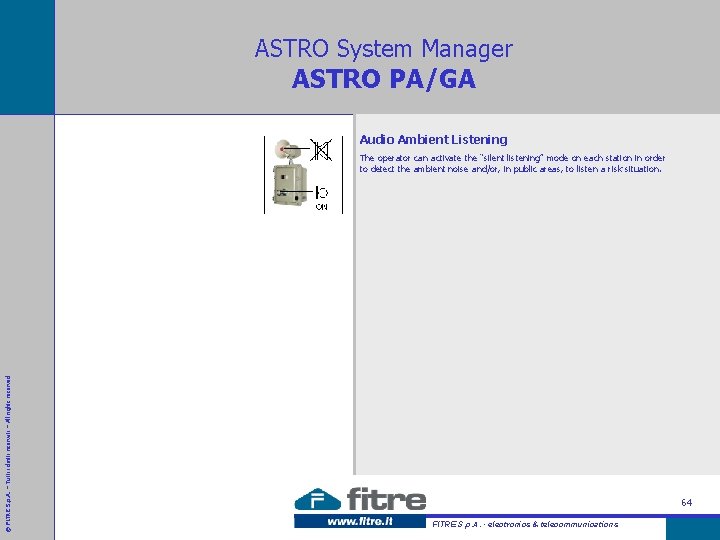This screenshot has width=720, height=540.
Task: Select the muted loudspeaker crossed-out symbol
Action: point(321,150)
